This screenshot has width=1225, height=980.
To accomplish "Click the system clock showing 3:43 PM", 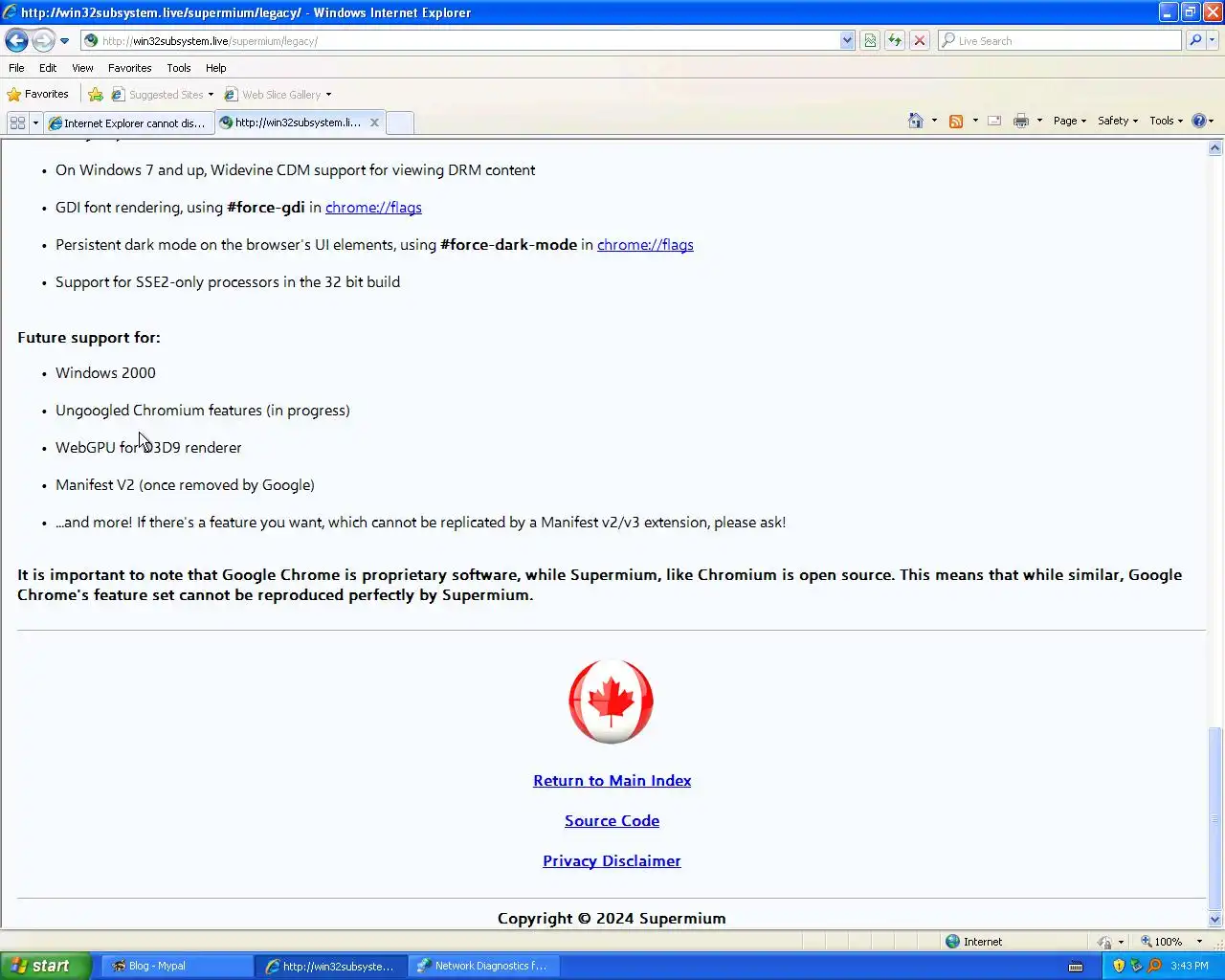I will (x=1190, y=966).
